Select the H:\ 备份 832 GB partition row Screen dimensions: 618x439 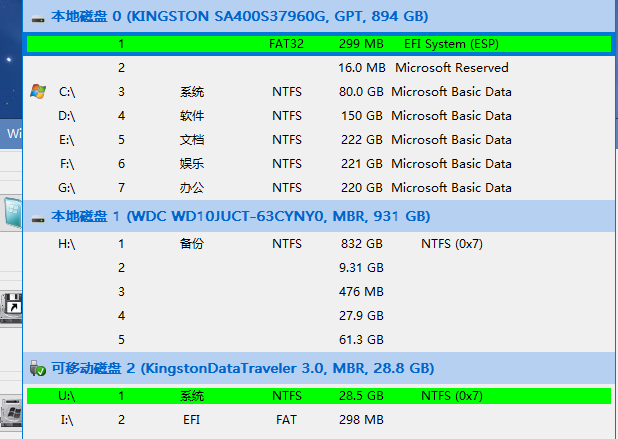pyautogui.click(x=318, y=244)
